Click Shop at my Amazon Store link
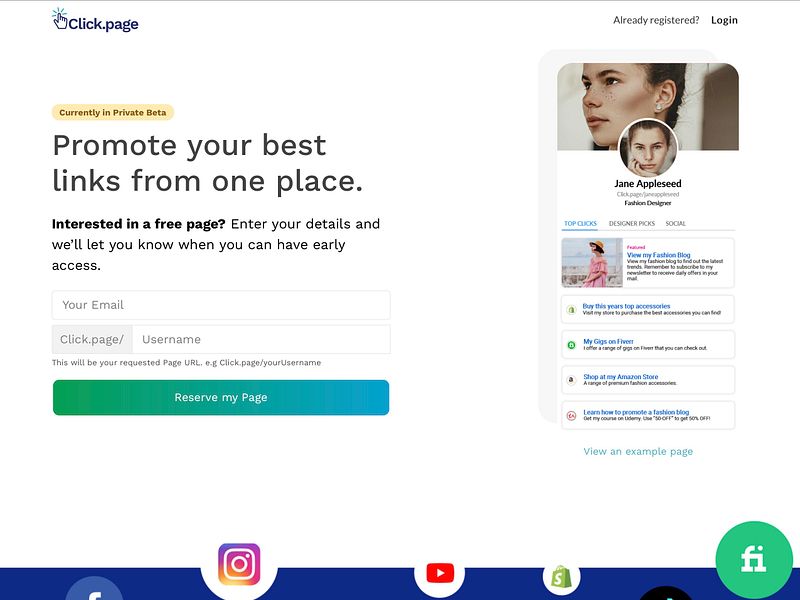This screenshot has width=800, height=600. [x=620, y=377]
